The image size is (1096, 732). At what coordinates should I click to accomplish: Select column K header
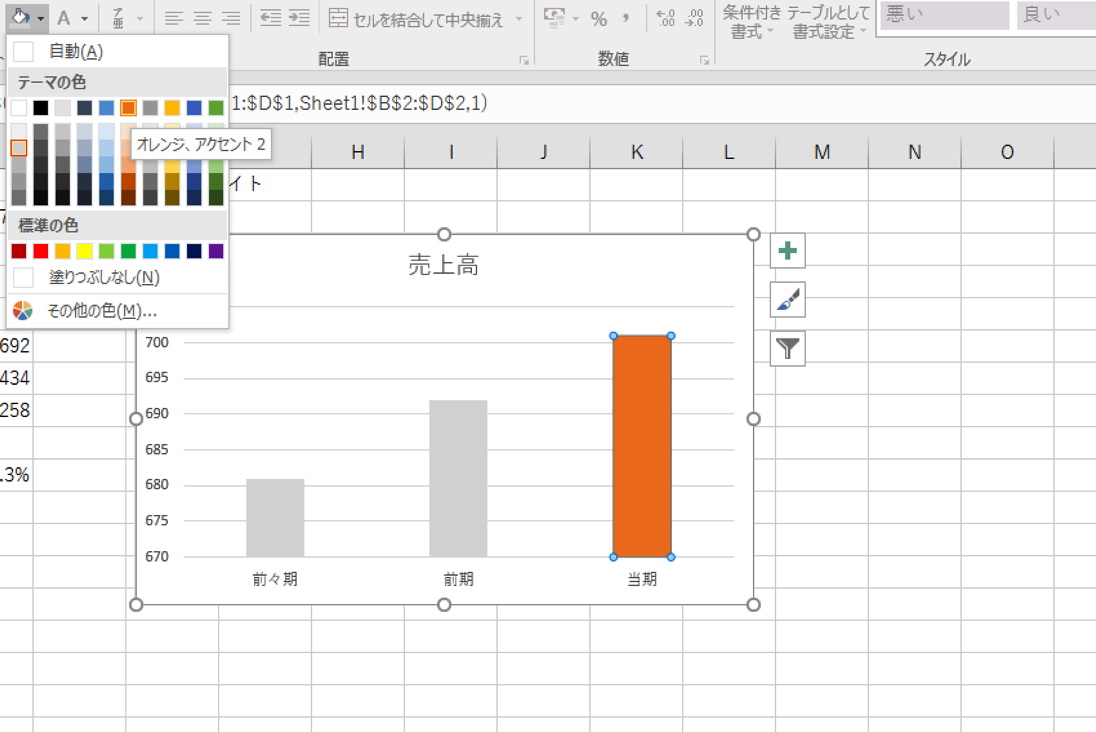pyautogui.click(x=636, y=152)
